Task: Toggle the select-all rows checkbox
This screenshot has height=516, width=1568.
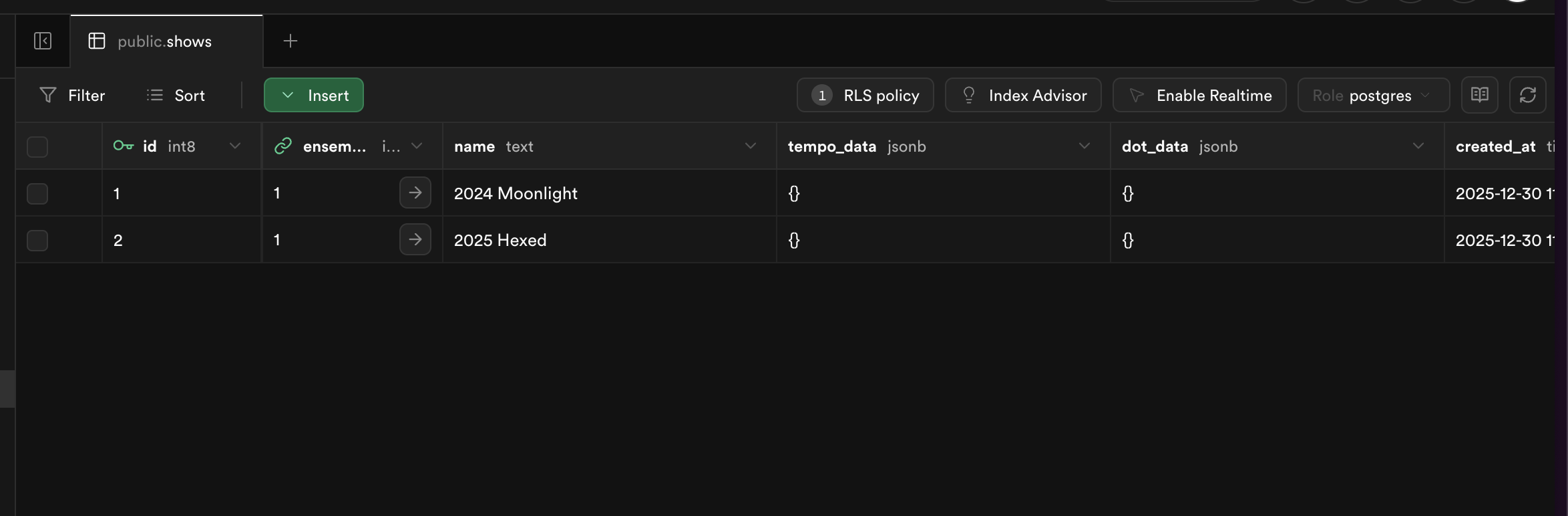Action: pyautogui.click(x=37, y=146)
